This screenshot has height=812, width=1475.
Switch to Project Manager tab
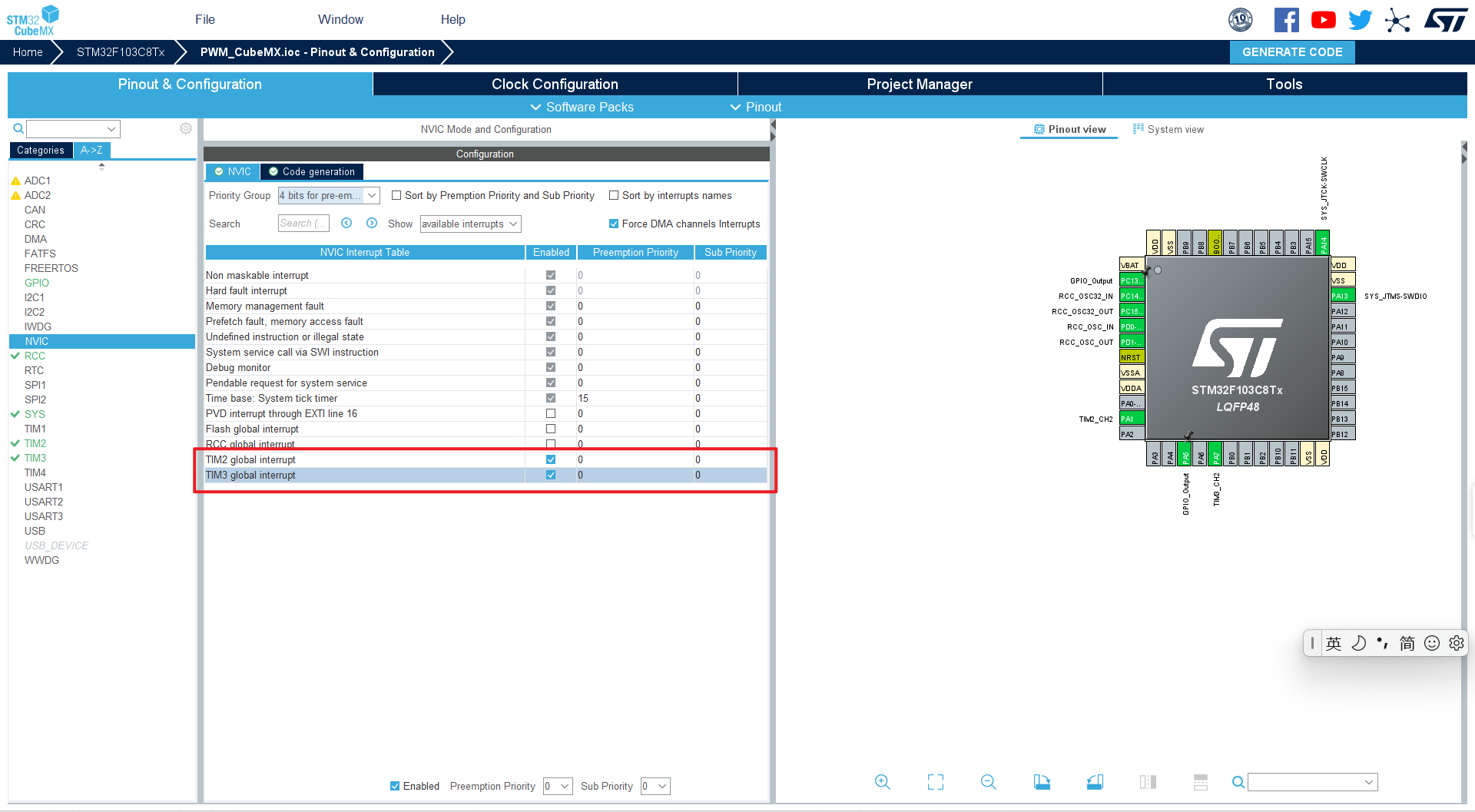(x=920, y=84)
